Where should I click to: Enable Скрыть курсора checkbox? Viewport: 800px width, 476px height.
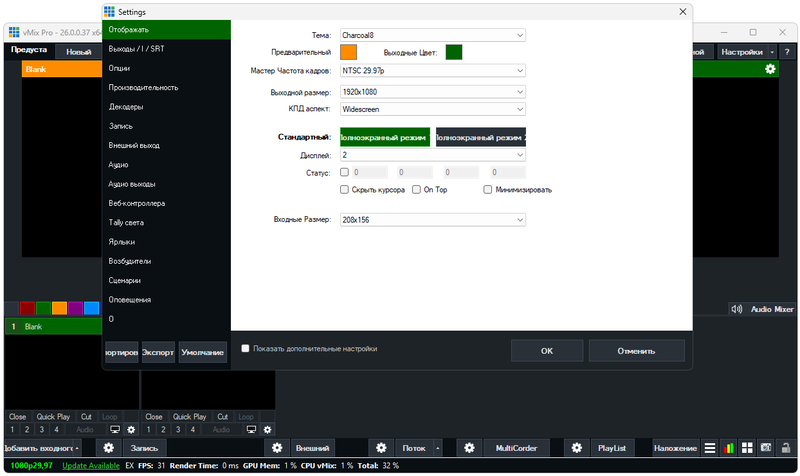coord(345,189)
